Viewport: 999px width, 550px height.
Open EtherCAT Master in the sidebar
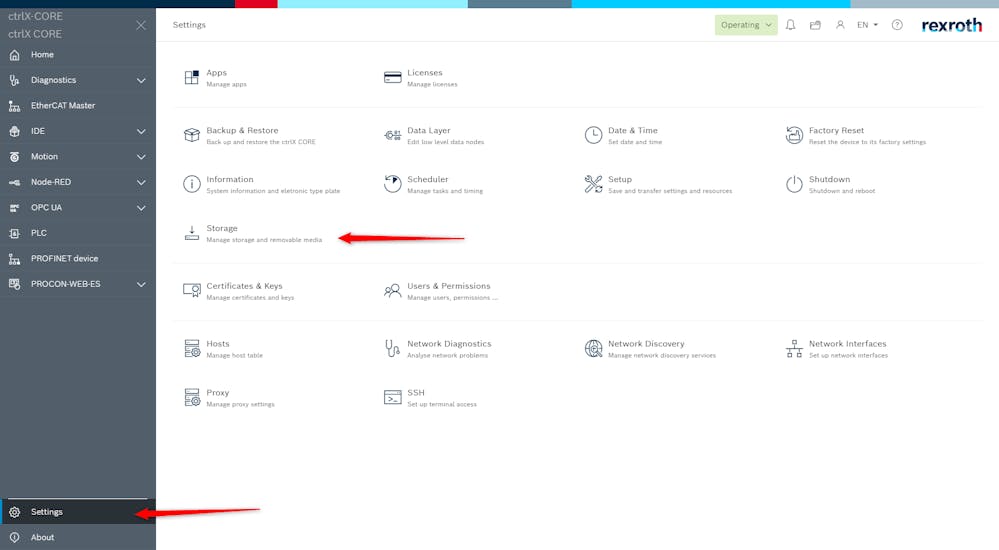pyautogui.click(x=78, y=106)
